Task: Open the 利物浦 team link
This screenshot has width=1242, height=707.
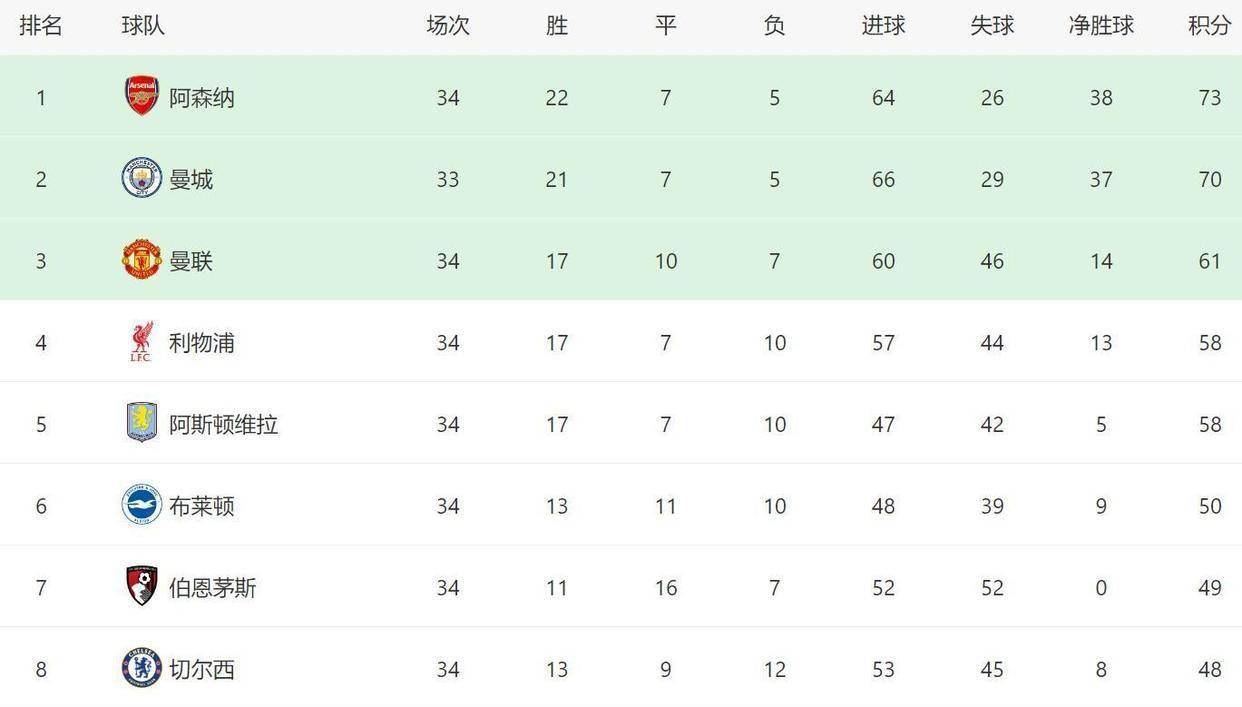Action: click(202, 343)
